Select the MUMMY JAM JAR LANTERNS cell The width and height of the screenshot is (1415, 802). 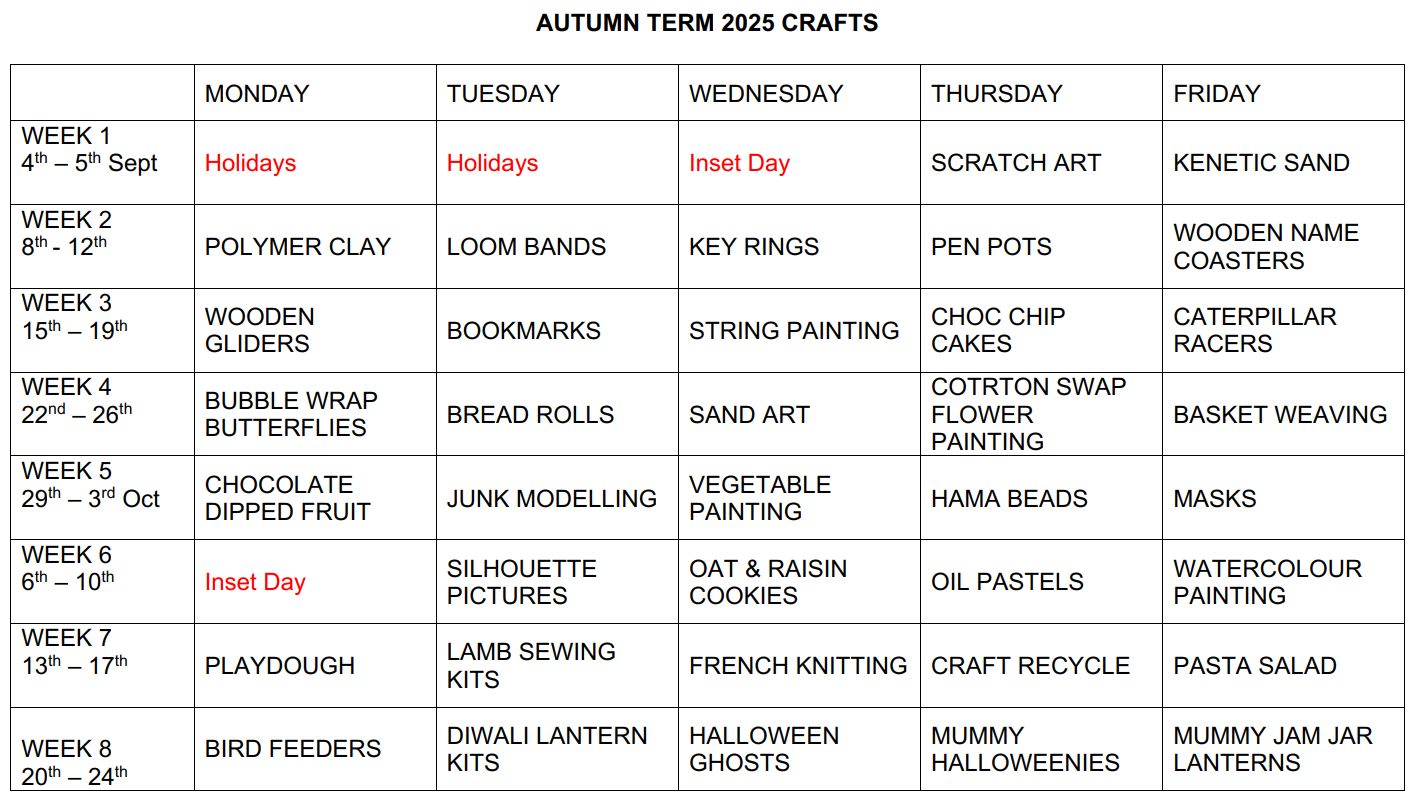click(1272, 749)
